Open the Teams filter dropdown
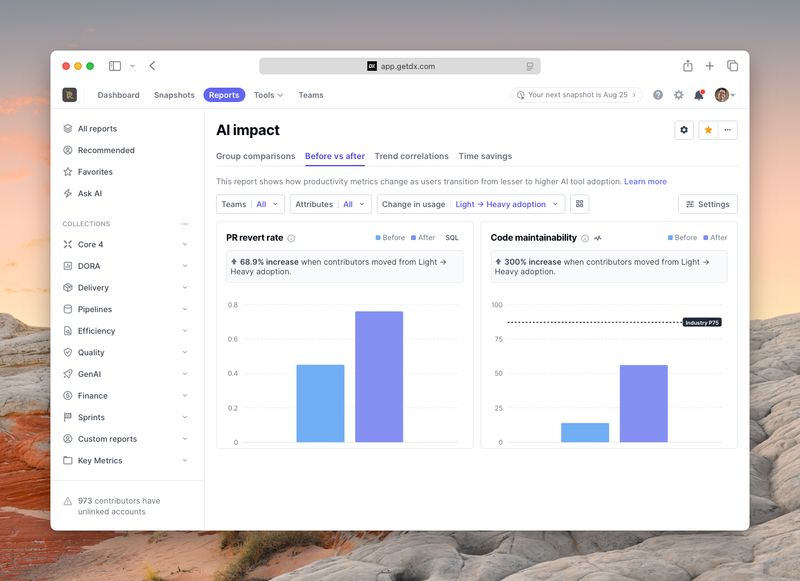The image size is (800, 581). tap(250, 204)
